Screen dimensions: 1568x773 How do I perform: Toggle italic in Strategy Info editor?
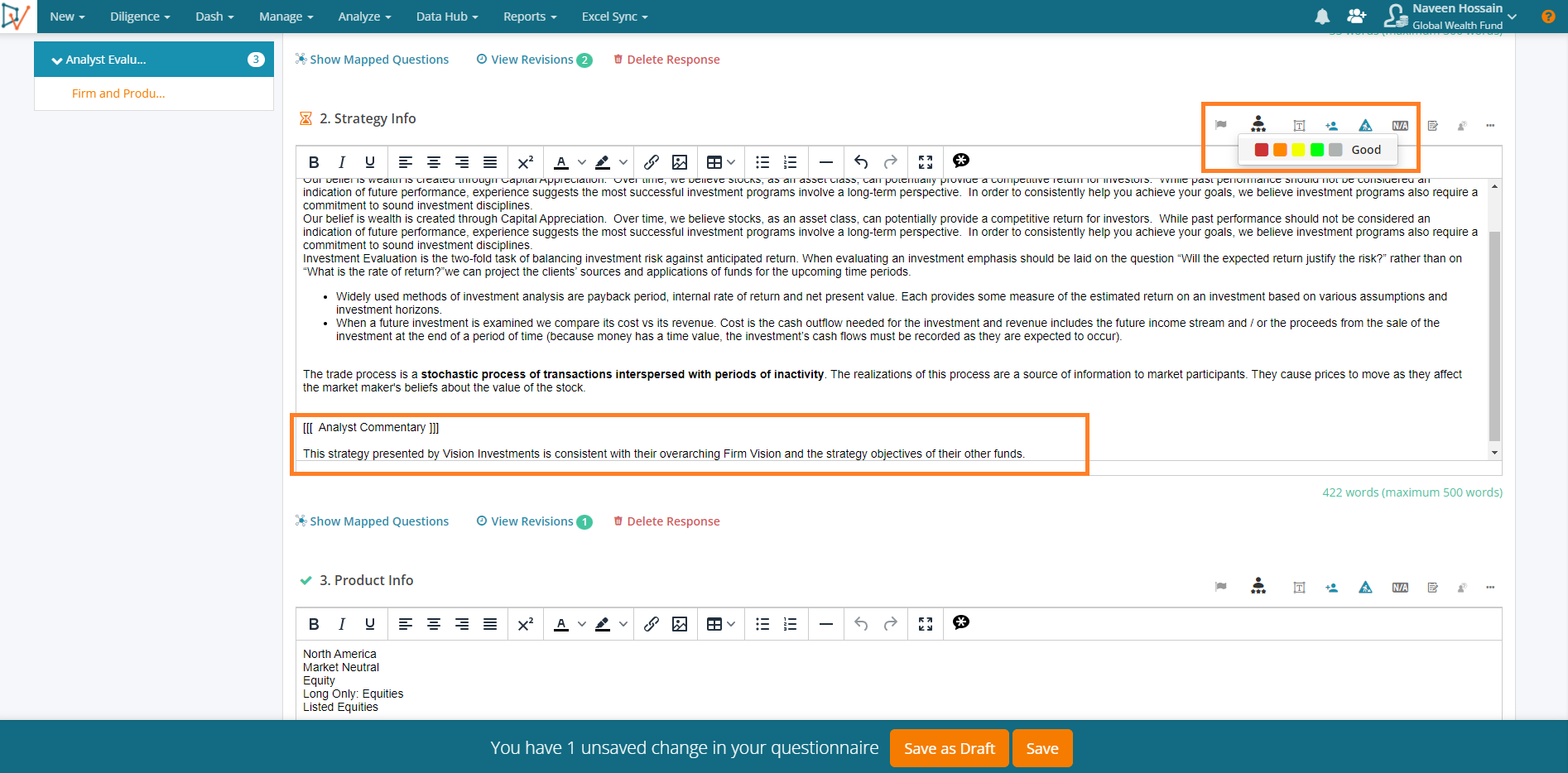tap(342, 162)
